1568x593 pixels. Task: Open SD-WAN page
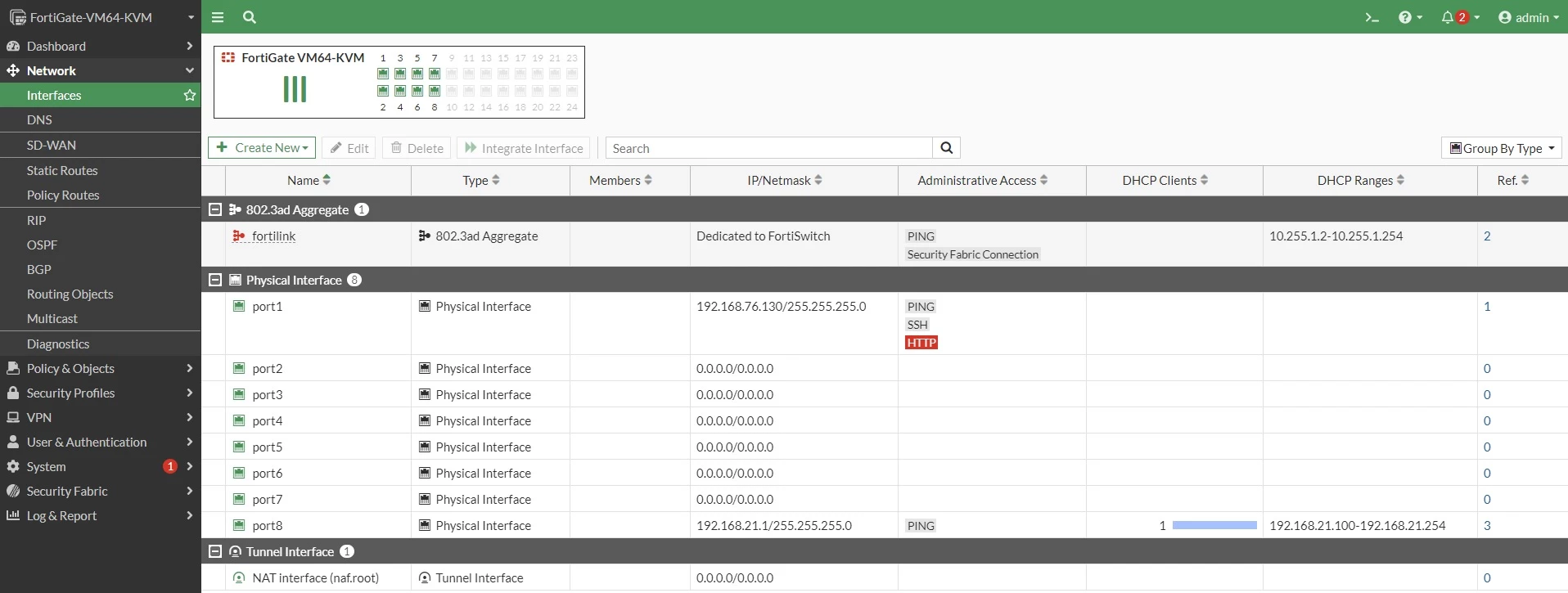point(101,145)
